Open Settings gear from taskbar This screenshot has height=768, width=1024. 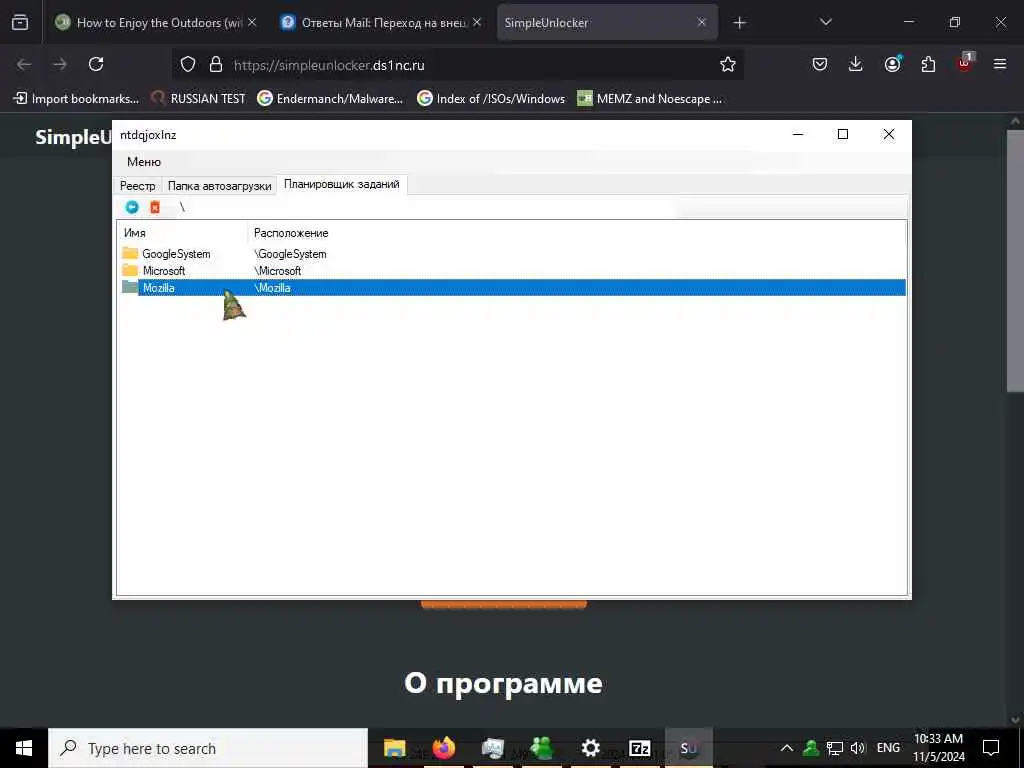(590, 748)
